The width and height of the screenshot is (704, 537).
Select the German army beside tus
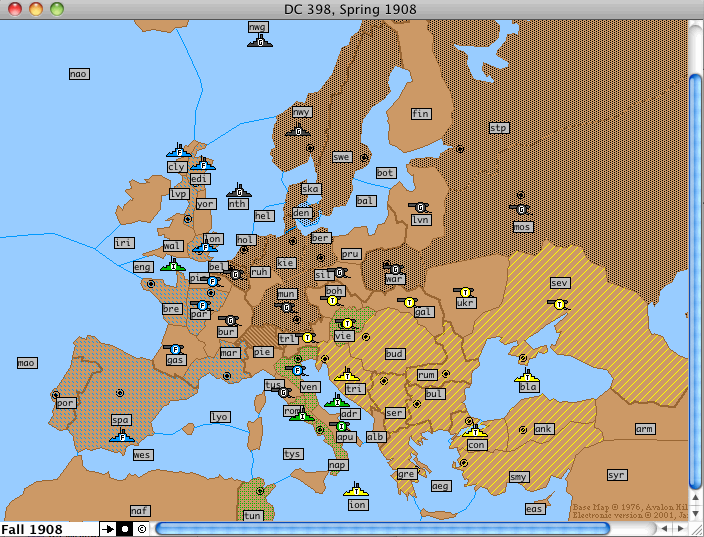pos(282,392)
